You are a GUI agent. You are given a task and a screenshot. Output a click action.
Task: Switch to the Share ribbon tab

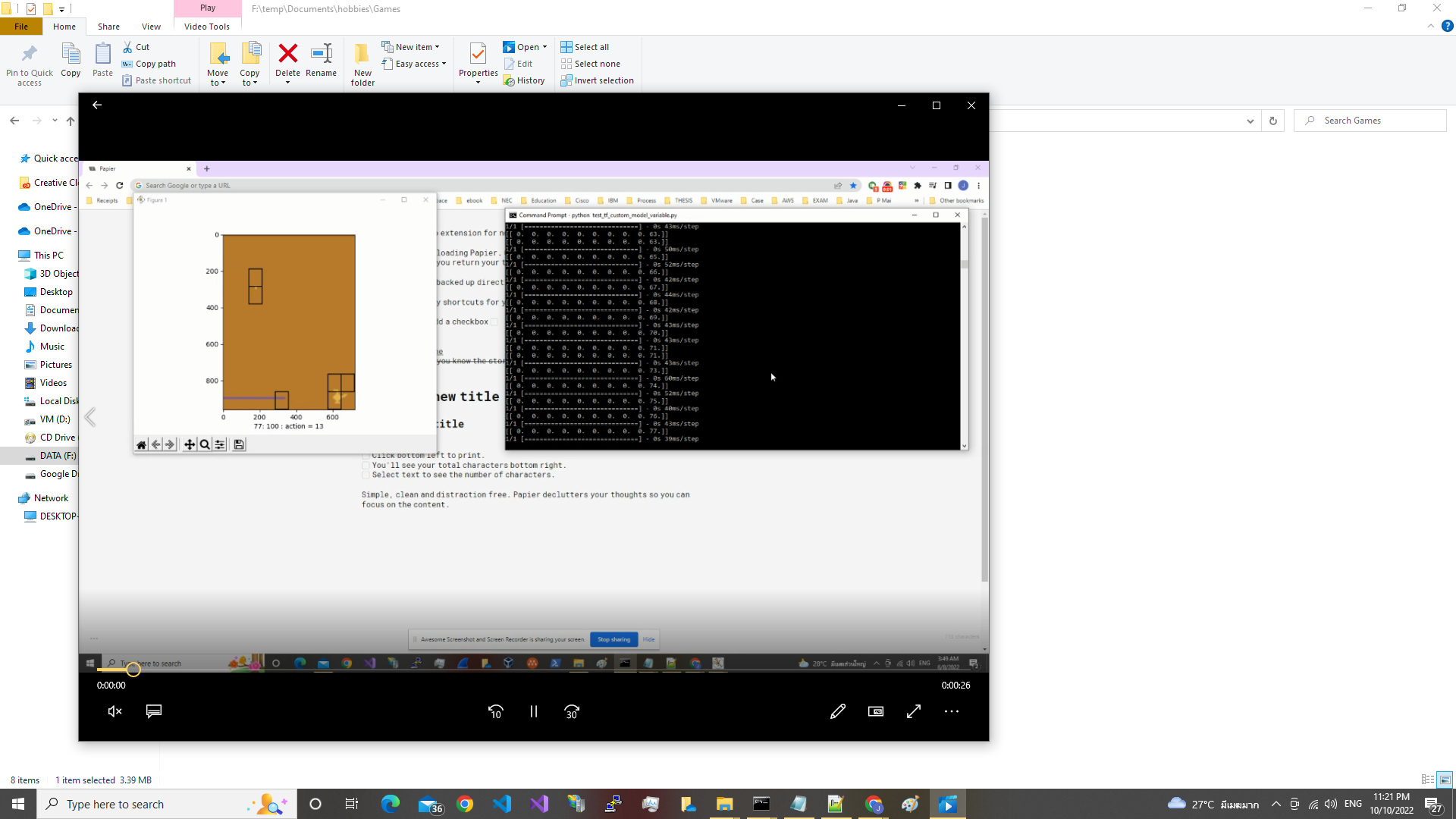point(108,27)
